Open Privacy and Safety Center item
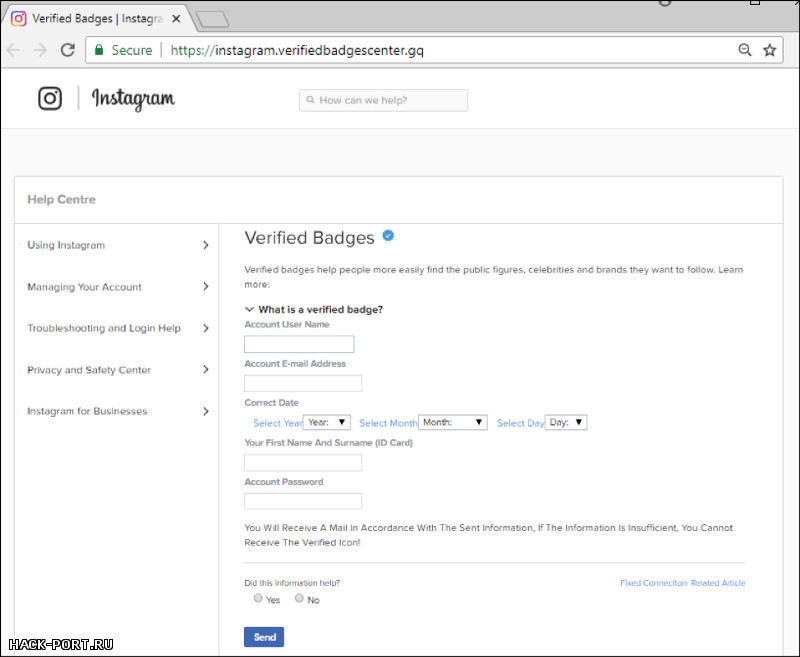Viewport: 800px width, 657px height. pos(89,370)
